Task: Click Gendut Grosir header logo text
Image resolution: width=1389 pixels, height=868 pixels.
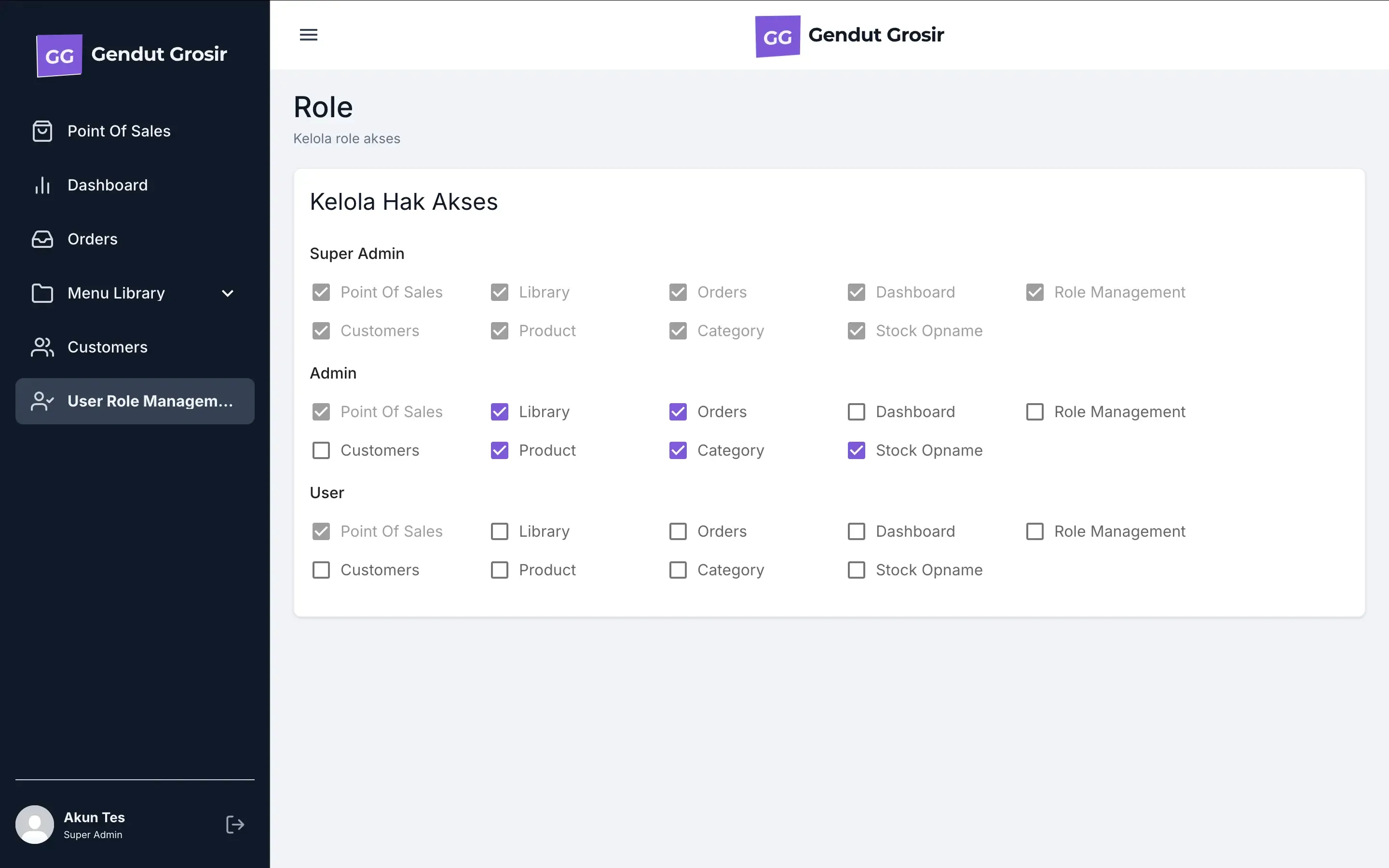Action: (875, 35)
